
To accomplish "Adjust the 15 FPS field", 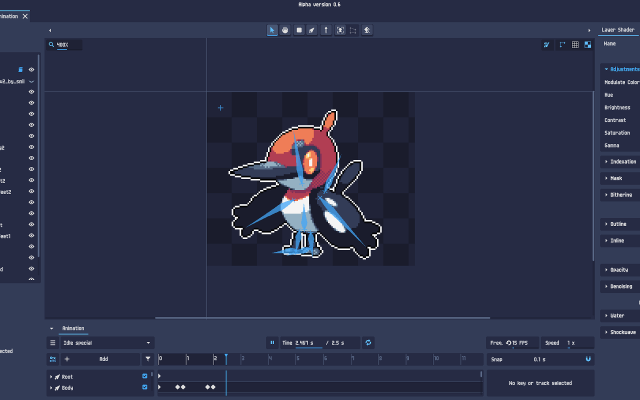I will [512, 343].
